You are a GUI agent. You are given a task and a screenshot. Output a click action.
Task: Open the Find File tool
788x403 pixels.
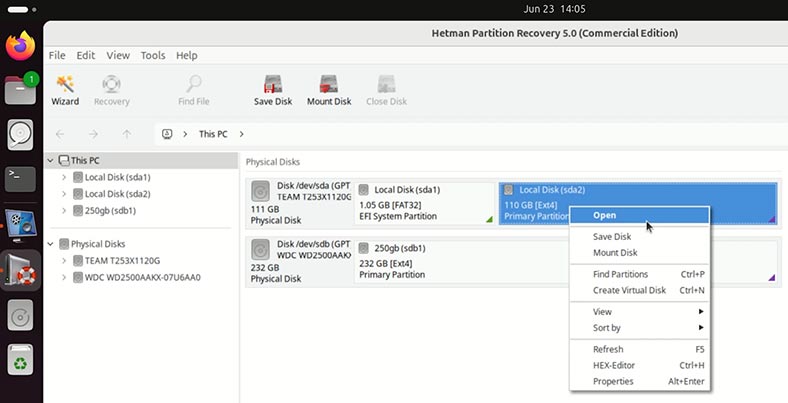click(193, 90)
